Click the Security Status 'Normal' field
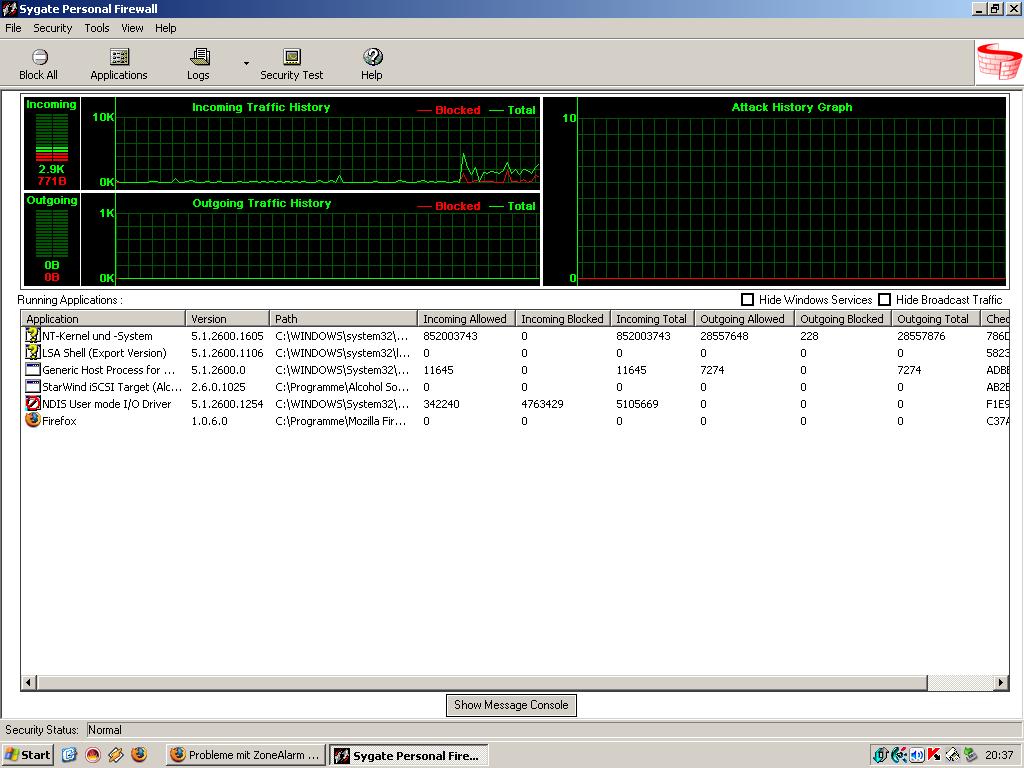 point(554,729)
